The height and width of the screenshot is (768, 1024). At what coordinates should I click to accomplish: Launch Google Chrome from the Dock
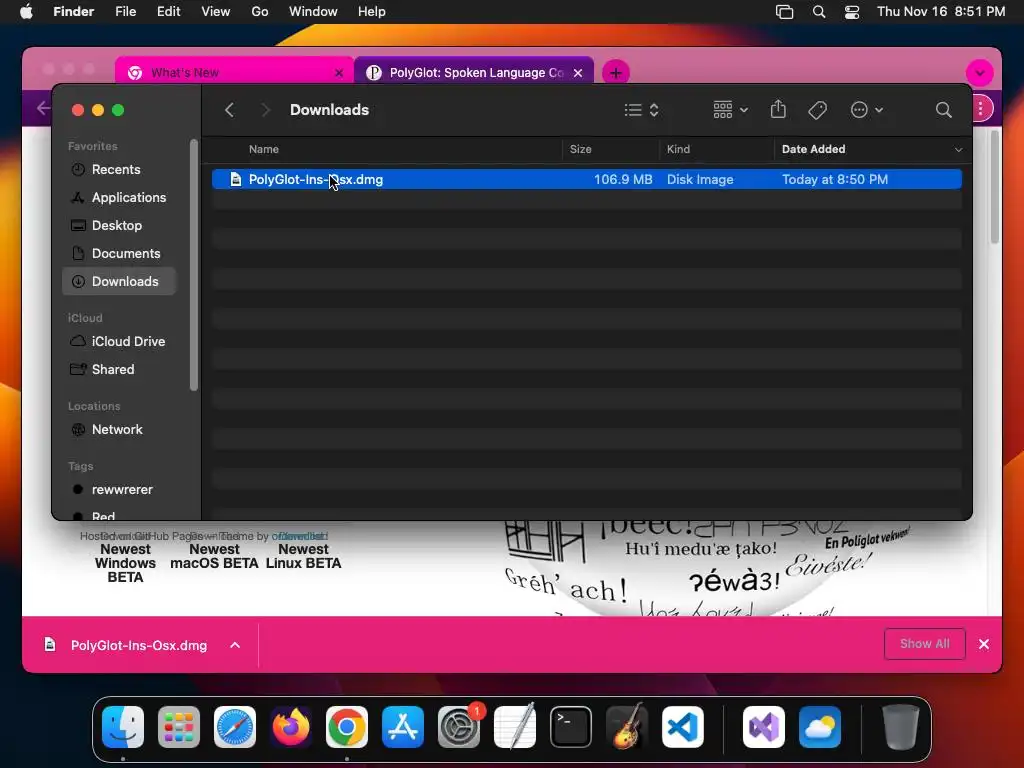click(x=347, y=727)
